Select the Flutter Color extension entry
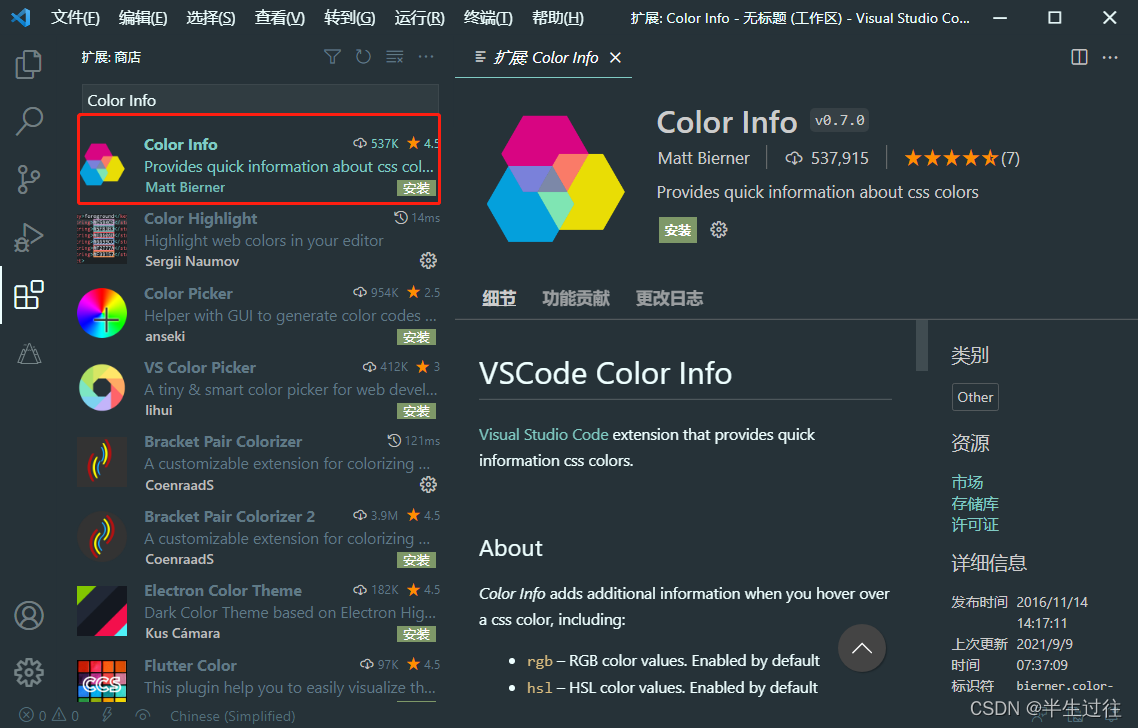This screenshot has width=1138, height=728. 259,679
